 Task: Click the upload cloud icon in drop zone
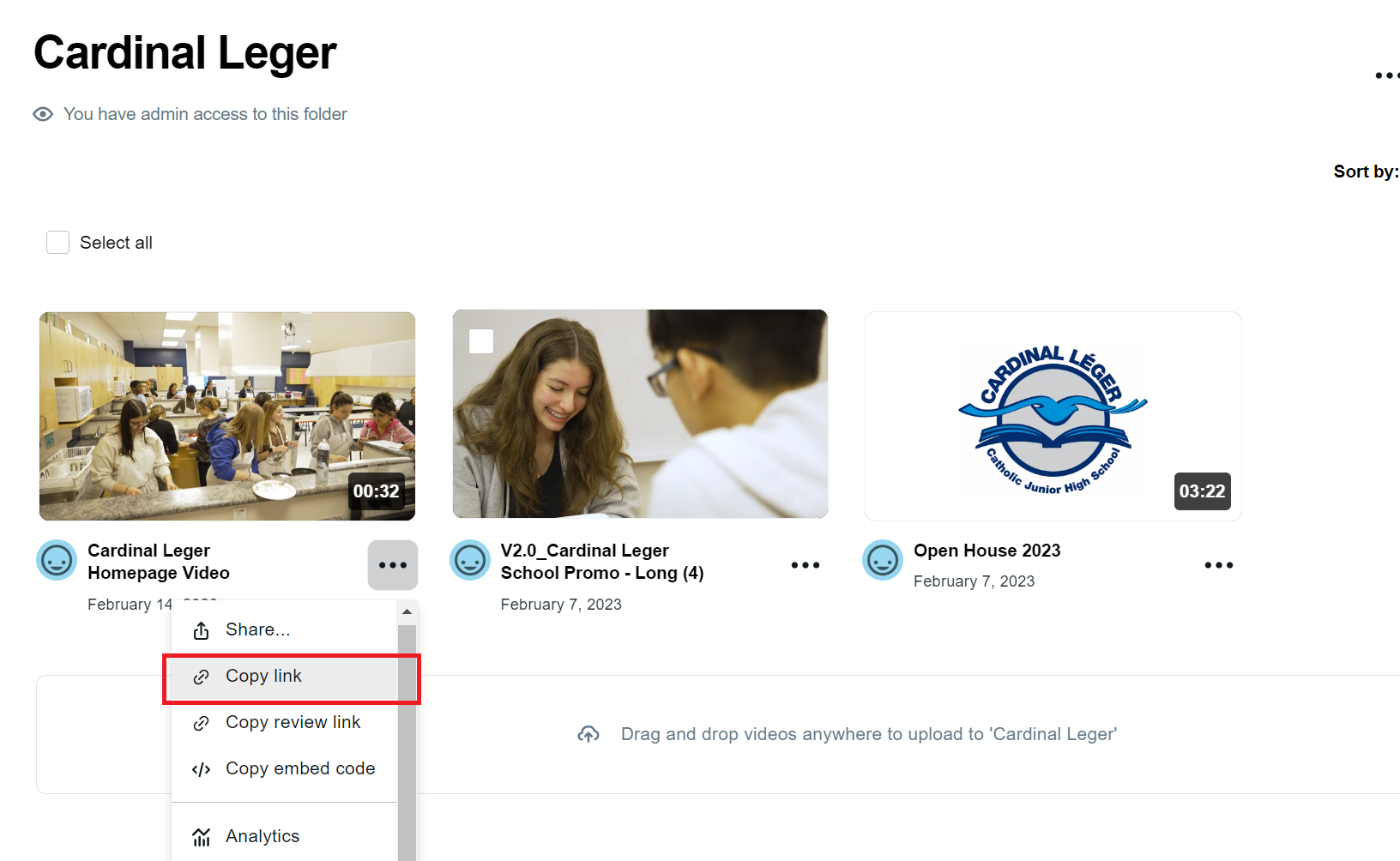[x=588, y=734]
